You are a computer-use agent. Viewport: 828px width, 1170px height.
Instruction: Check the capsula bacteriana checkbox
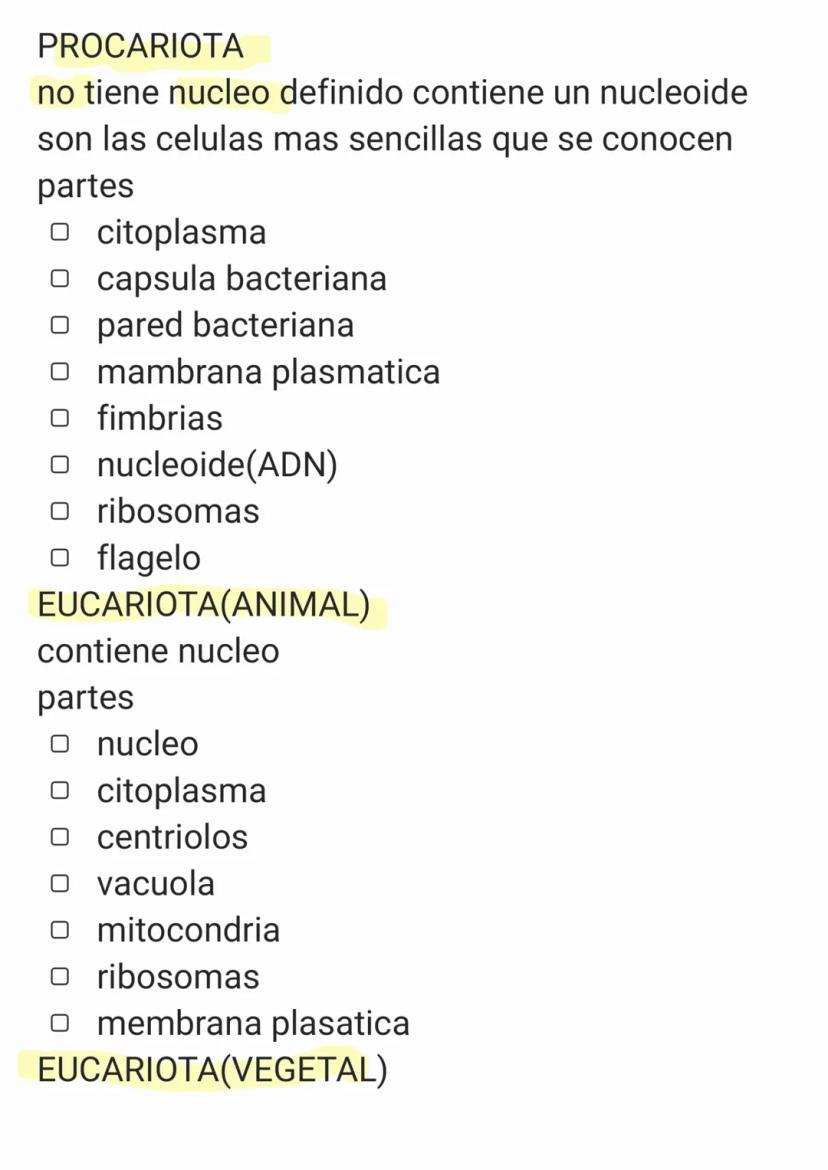[60, 279]
